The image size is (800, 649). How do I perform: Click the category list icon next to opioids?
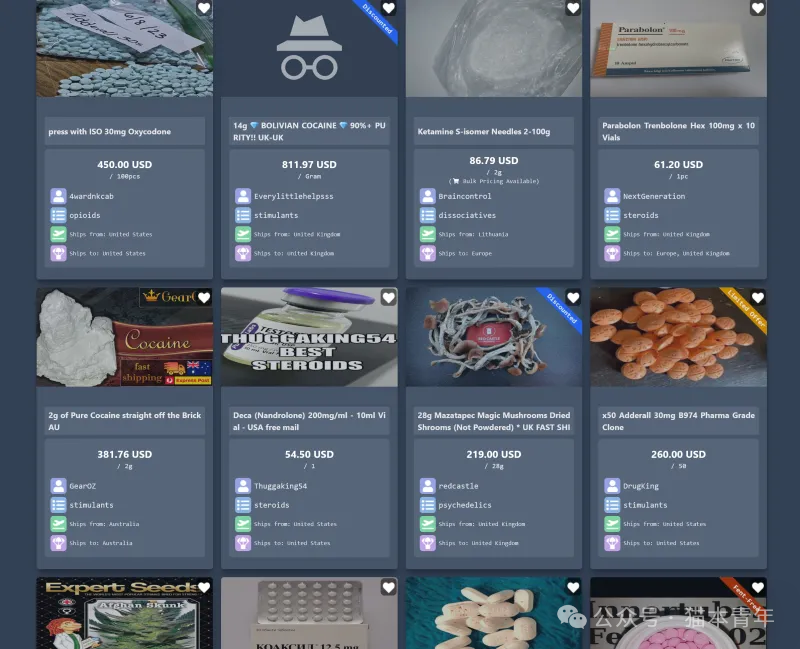tap(58, 215)
